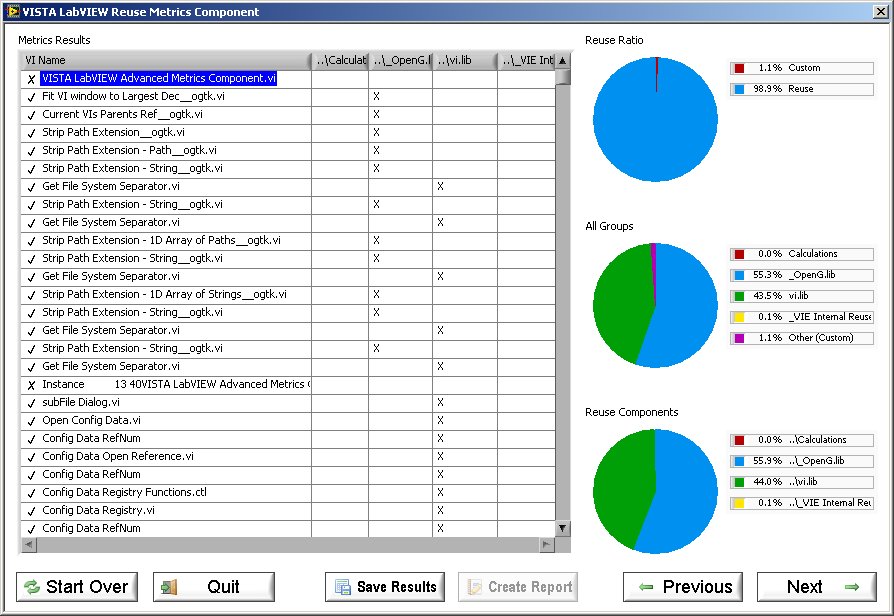Viewport: 894px width, 616px height.
Task: Click the Previous left arrow icon
Action: click(646, 587)
